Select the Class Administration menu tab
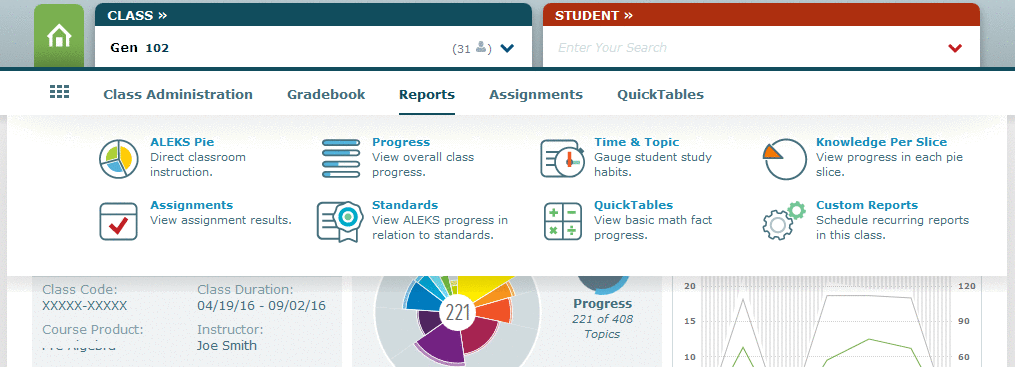Screen dimensions: 1015x367 pyautogui.click(x=178, y=95)
